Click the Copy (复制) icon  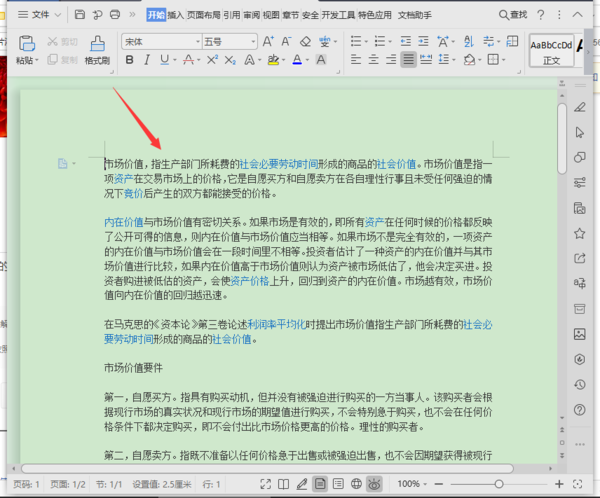tap(52, 60)
